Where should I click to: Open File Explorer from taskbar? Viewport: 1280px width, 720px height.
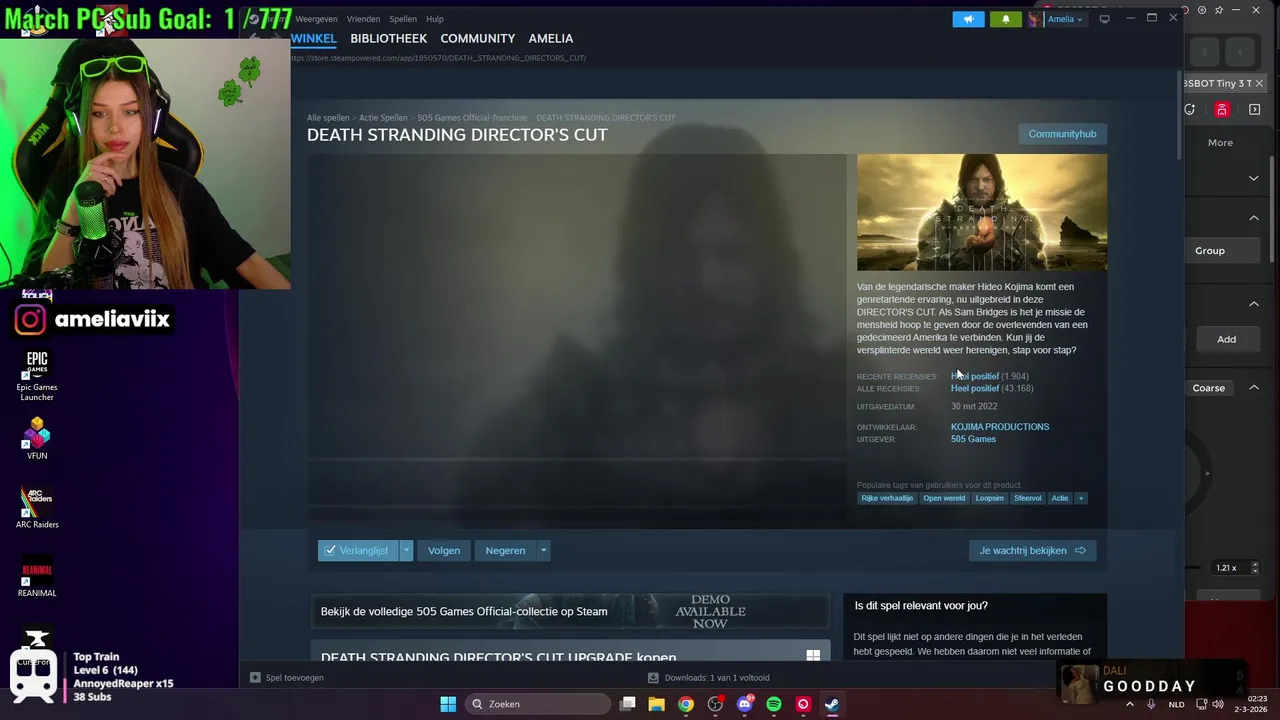pos(656,704)
